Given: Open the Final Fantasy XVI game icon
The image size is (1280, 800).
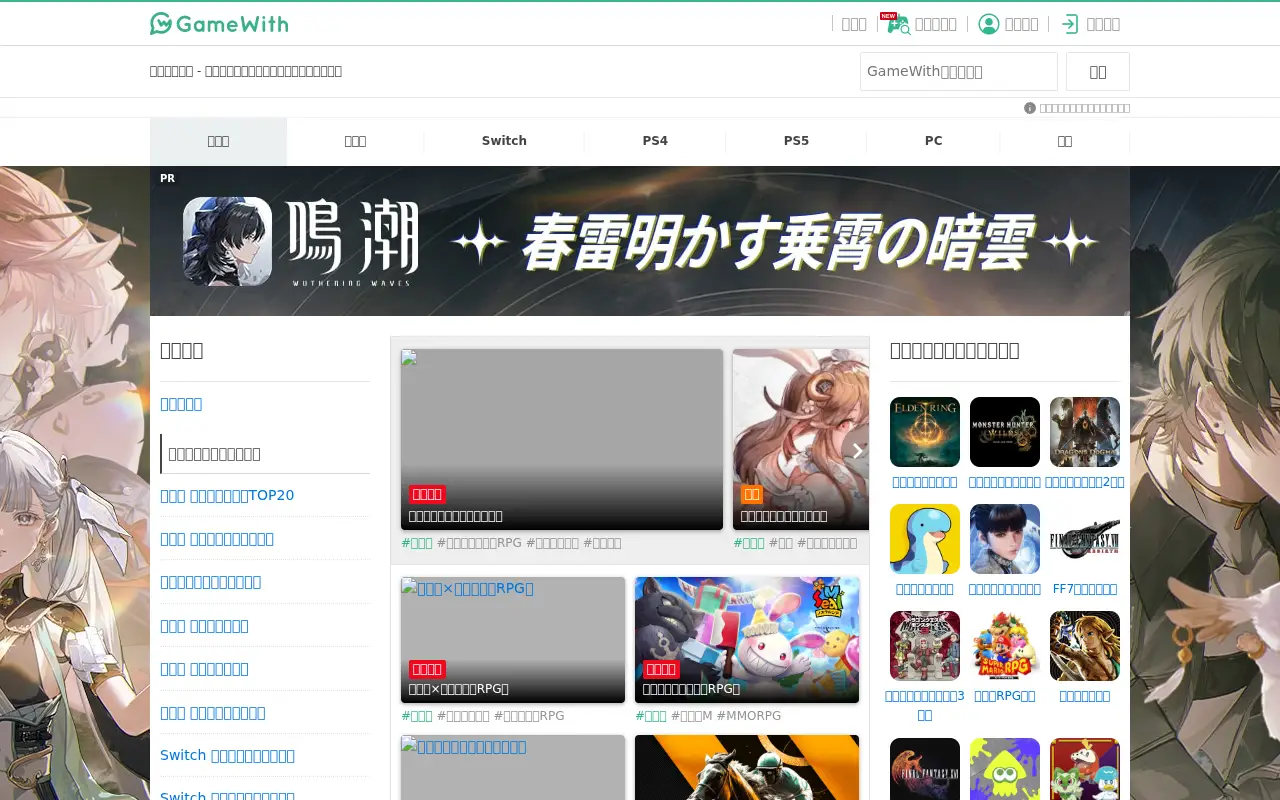Looking at the screenshot, I should pyautogui.click(x=925, y=769).
